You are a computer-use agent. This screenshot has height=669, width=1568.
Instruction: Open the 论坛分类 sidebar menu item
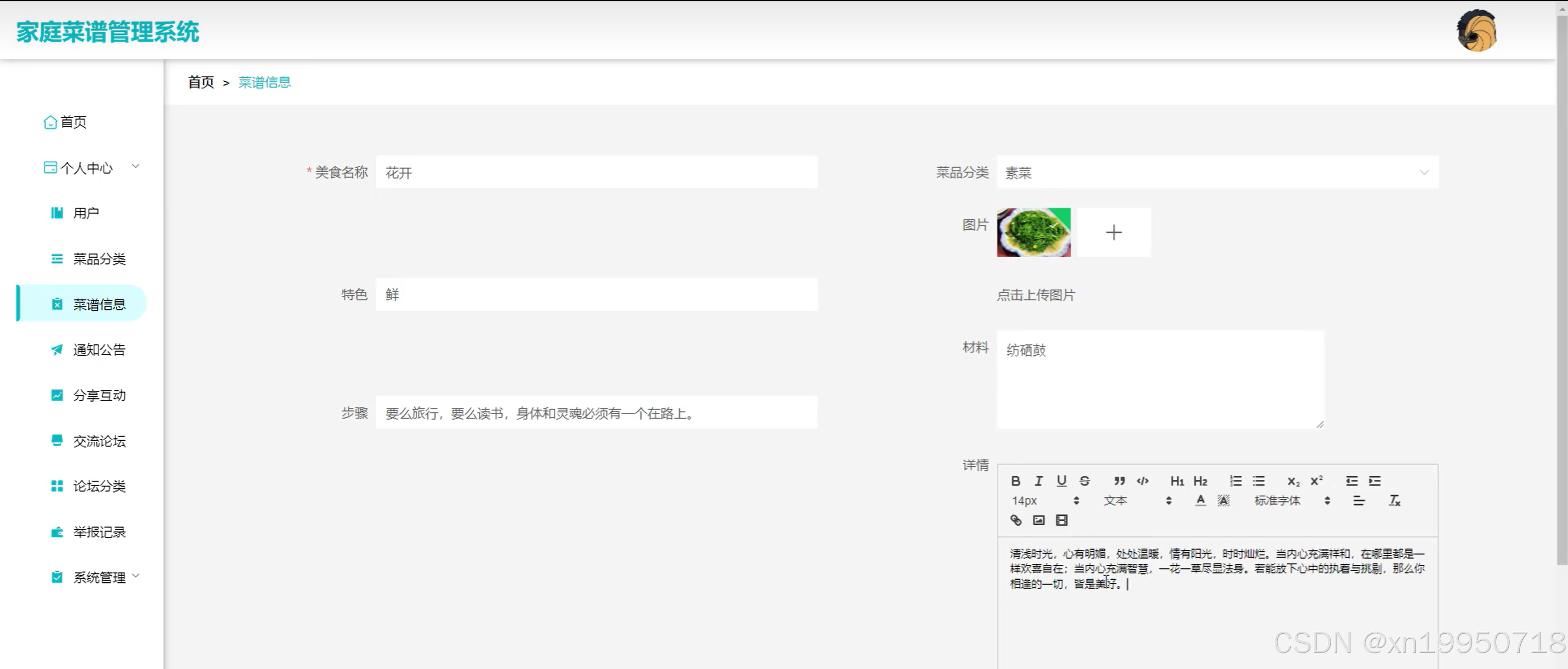89,486
